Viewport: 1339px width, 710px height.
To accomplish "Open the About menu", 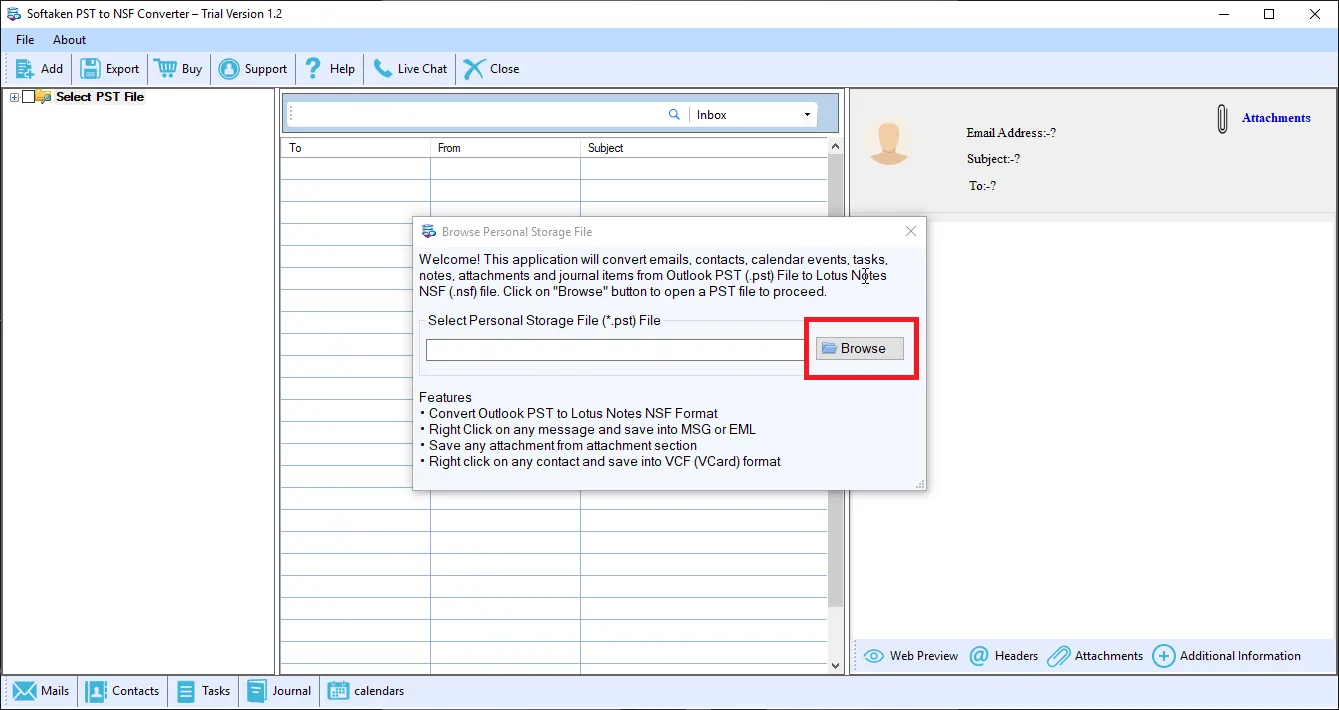I will click(x=70, y=40).
